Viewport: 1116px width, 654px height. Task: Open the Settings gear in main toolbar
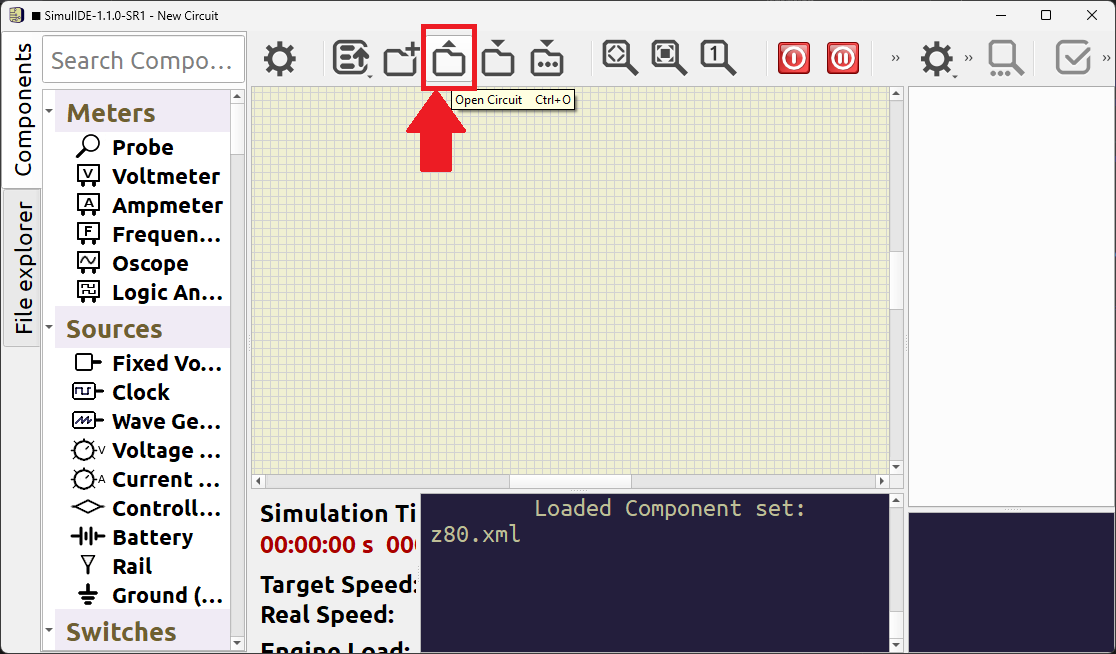coord(280,60)
